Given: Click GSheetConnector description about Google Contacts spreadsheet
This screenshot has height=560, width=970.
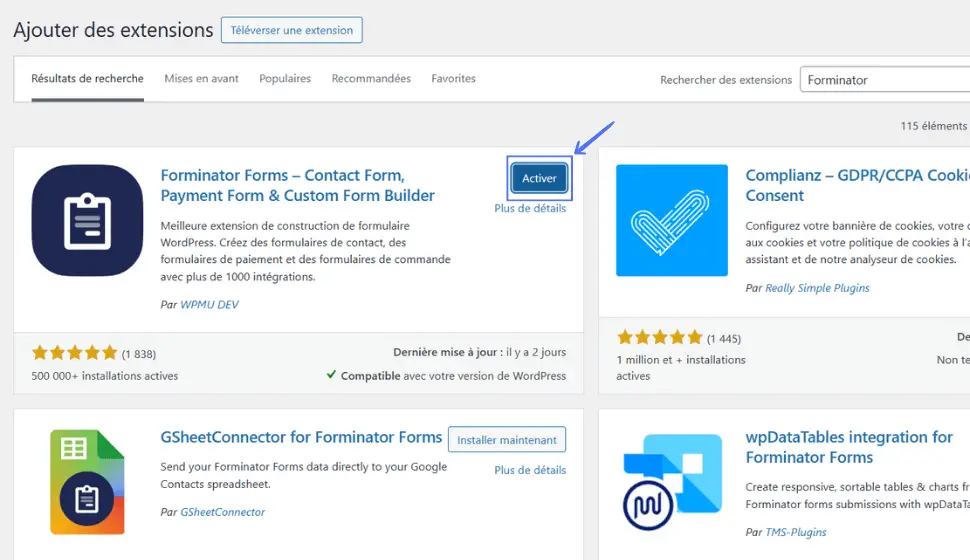Looking at the screenshot, I should (303, 475).
